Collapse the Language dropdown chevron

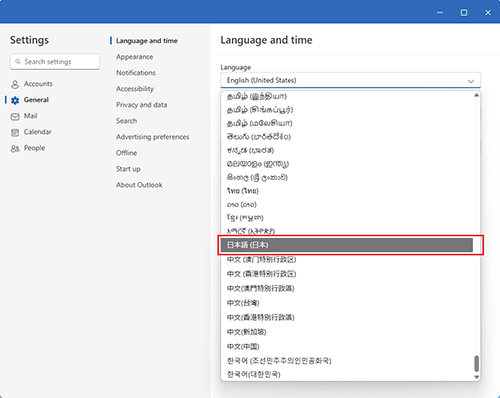pos(471,81)
